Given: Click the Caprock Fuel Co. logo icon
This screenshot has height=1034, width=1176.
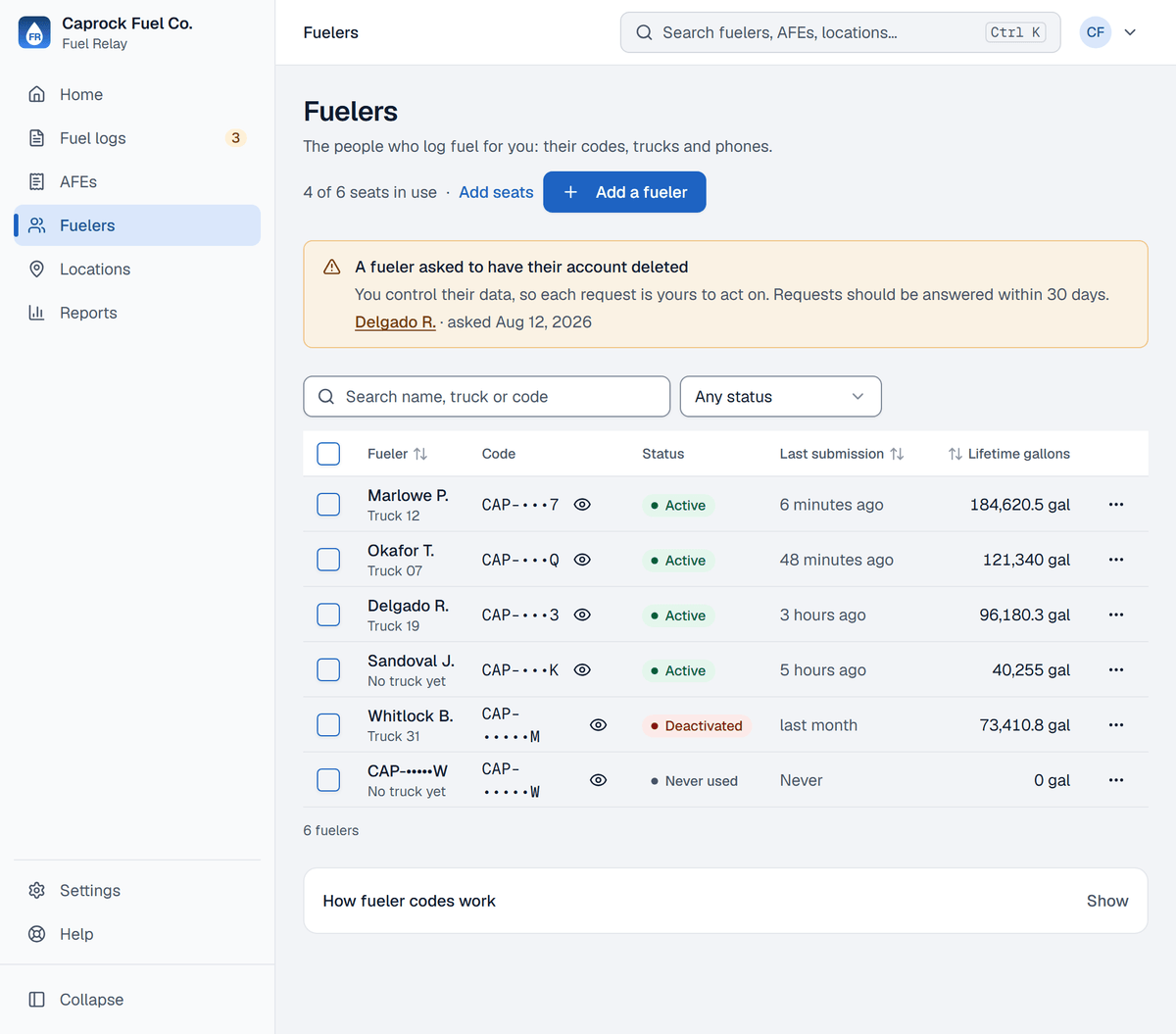Looking at the screenshot, I should (x=34, y=32).
